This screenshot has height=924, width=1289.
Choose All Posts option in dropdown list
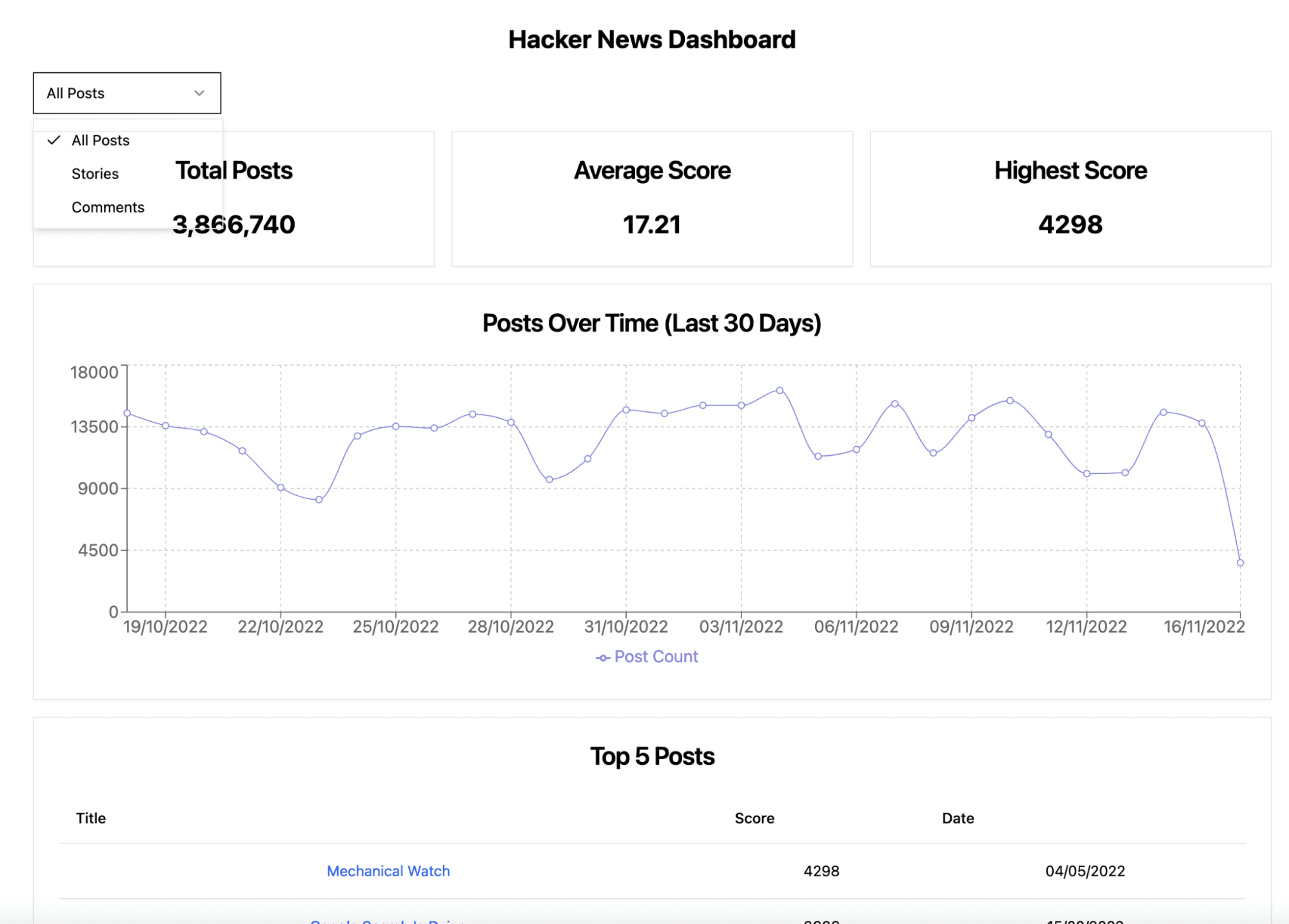pyautogui.click(x=101, y=140)
